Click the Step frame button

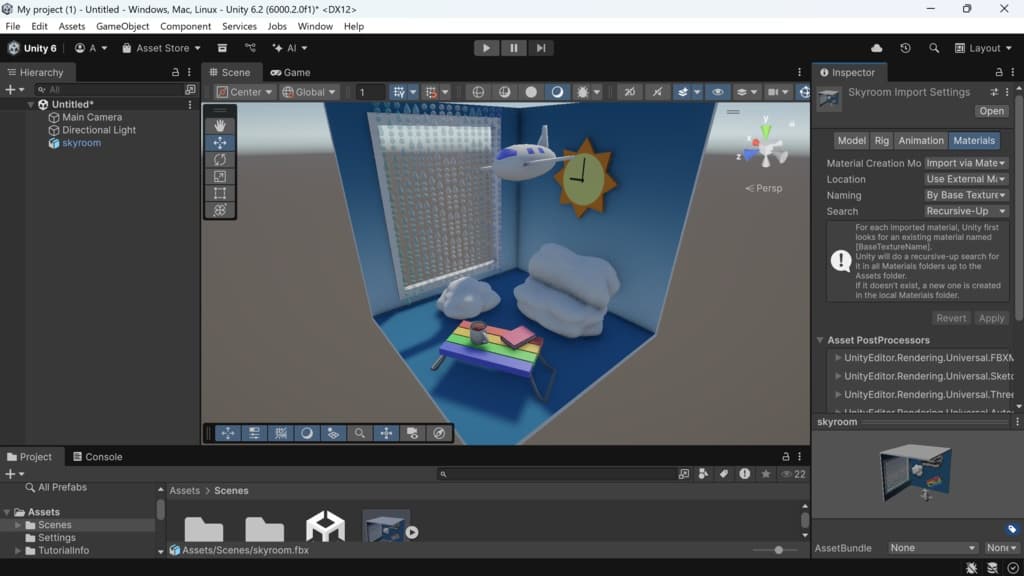pos(540,48)
